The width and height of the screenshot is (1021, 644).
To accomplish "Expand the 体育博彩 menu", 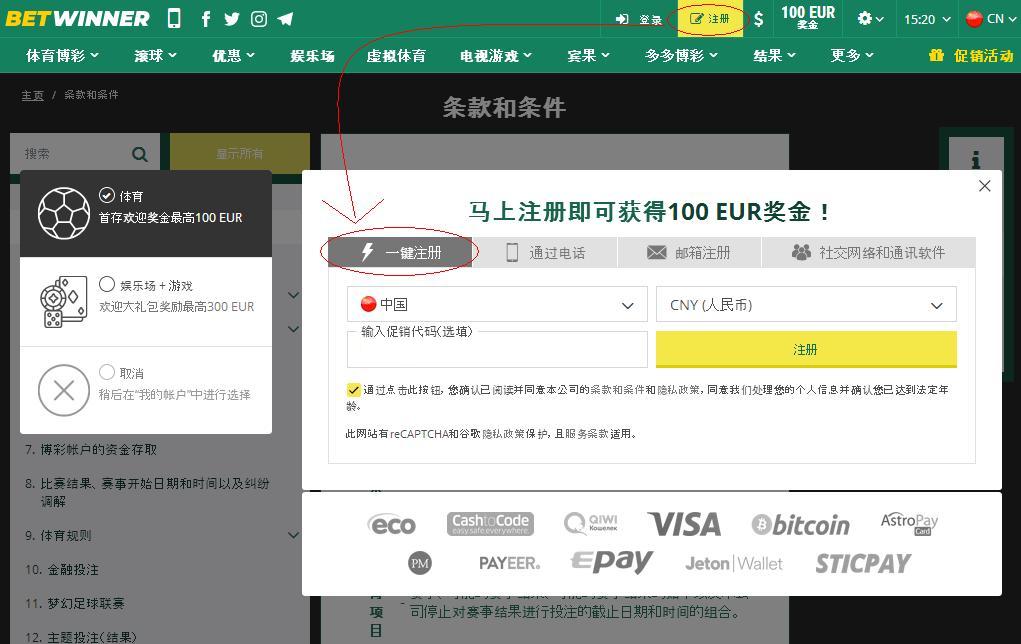I will coord(63,55).
